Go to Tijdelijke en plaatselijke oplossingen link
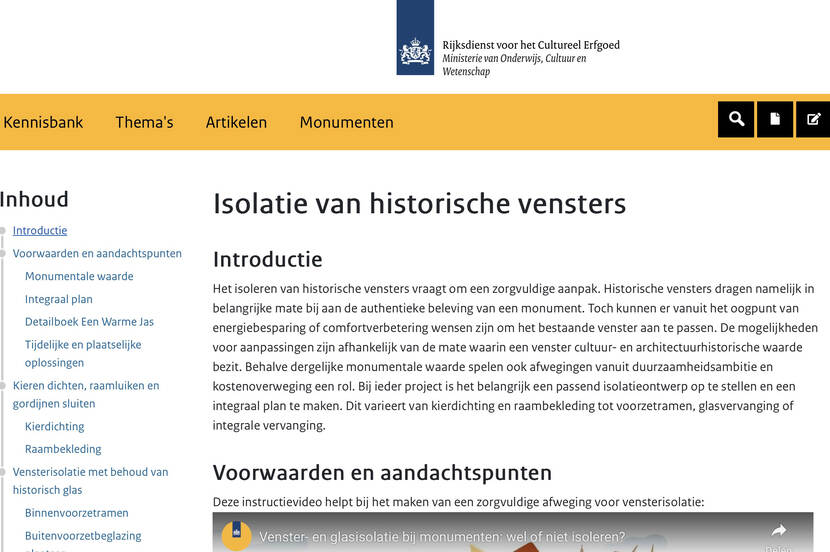The width and height of the screenshot is (830, 552). pos(83,354)
